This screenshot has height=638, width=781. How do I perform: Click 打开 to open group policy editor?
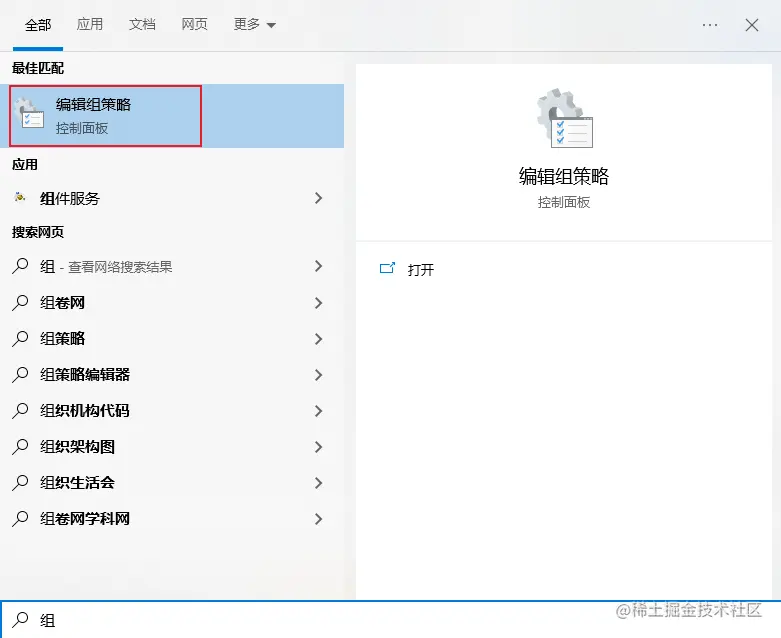(421, 269)
